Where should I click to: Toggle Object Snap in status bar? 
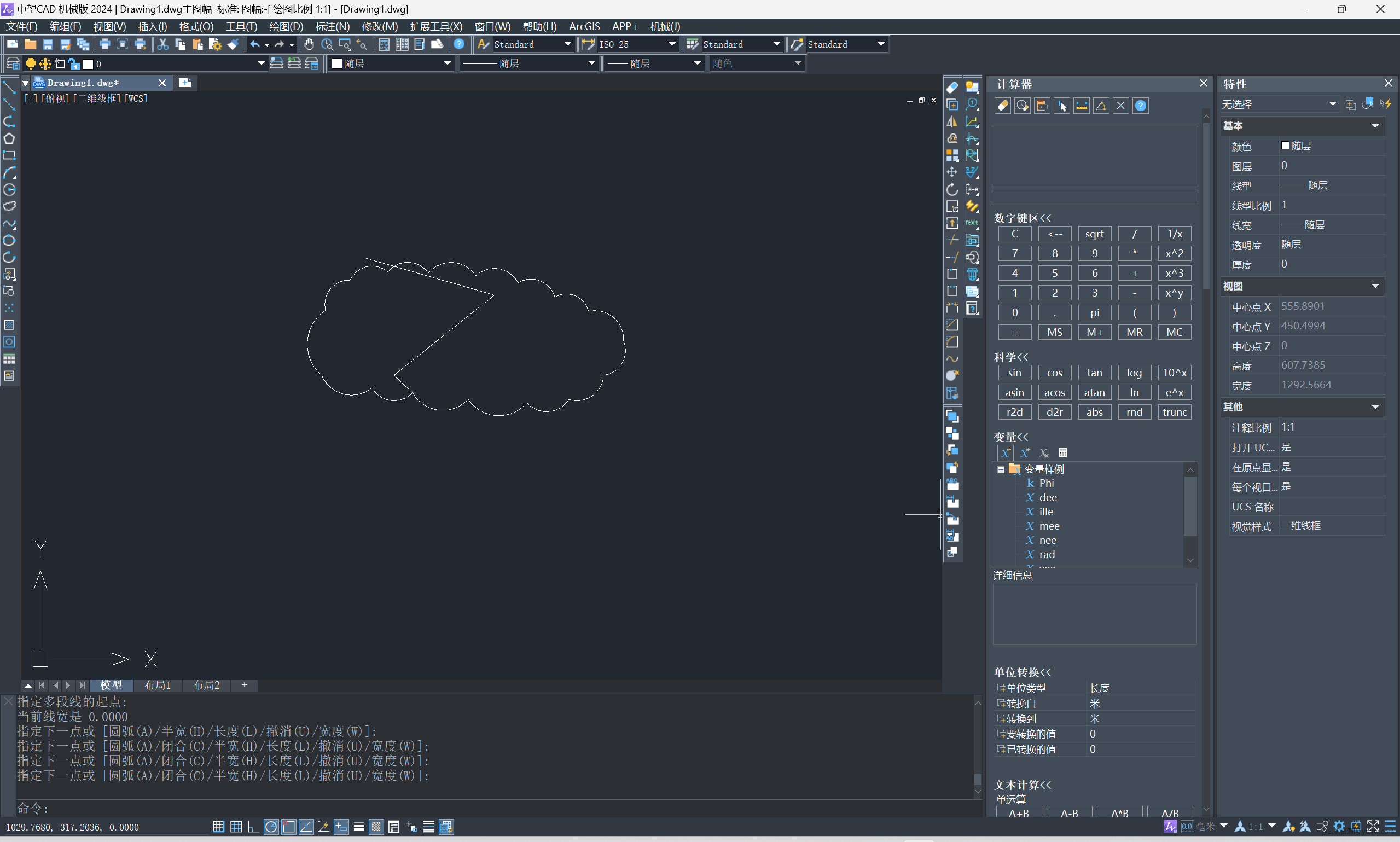click(289, 827)
